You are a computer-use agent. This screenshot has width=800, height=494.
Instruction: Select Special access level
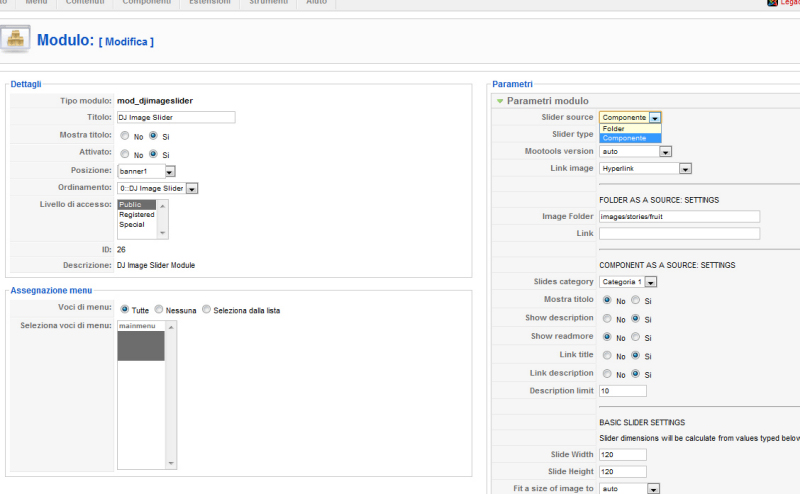137,225
